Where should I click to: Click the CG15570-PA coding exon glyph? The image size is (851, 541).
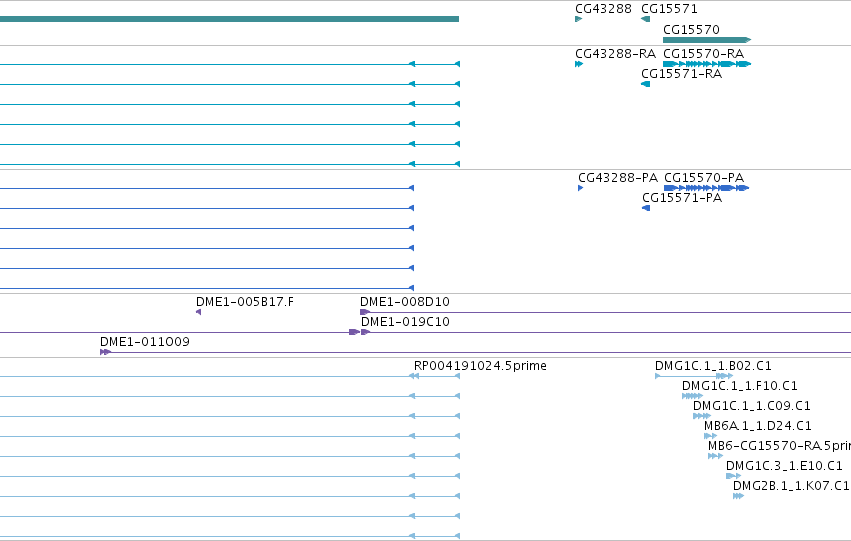tap(706, 188)
